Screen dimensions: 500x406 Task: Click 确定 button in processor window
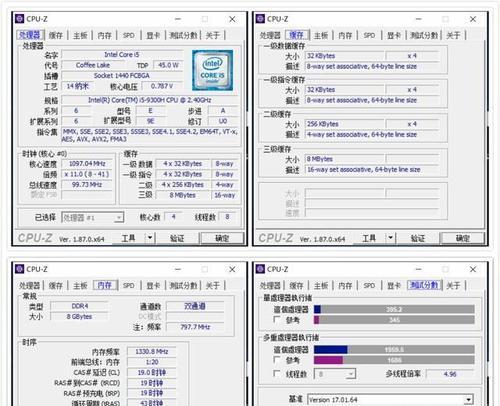[222, 238]
